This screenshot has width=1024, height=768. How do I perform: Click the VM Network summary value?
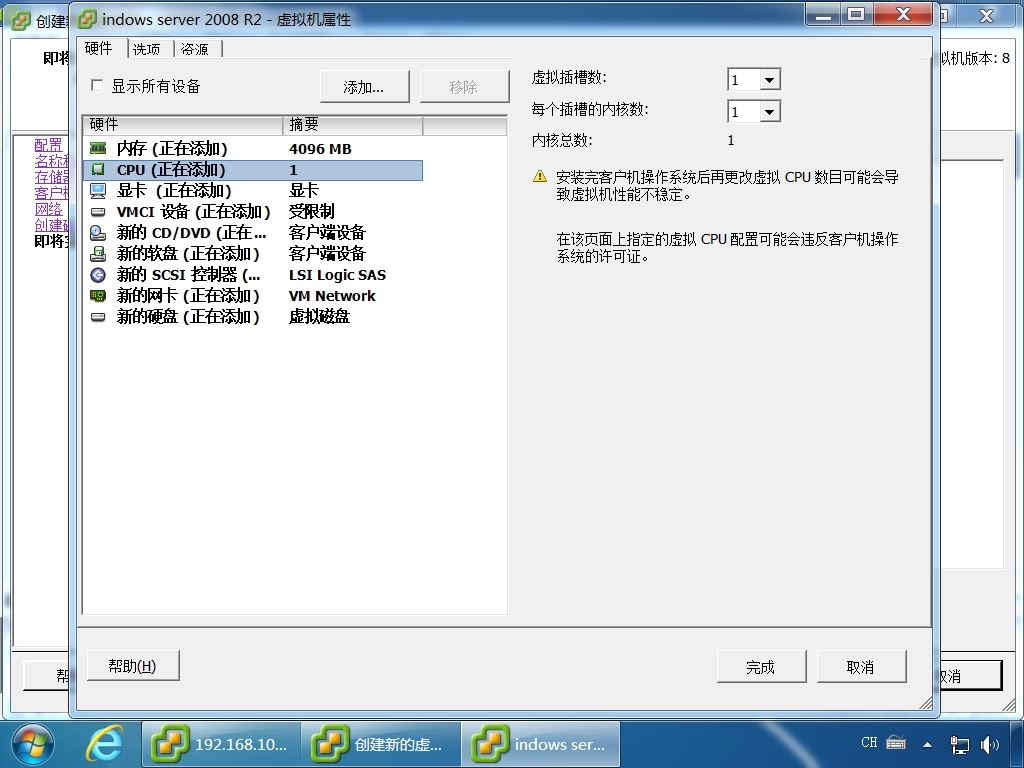coord(332,296)
